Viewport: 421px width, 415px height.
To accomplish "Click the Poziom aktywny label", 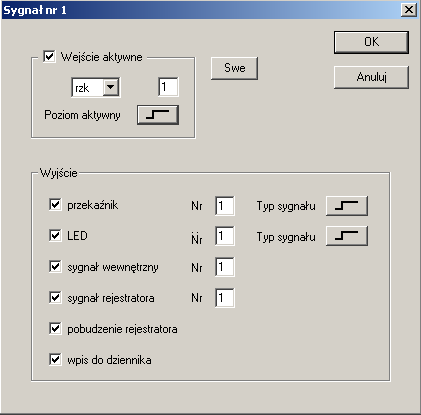I will tap(82, 115).
